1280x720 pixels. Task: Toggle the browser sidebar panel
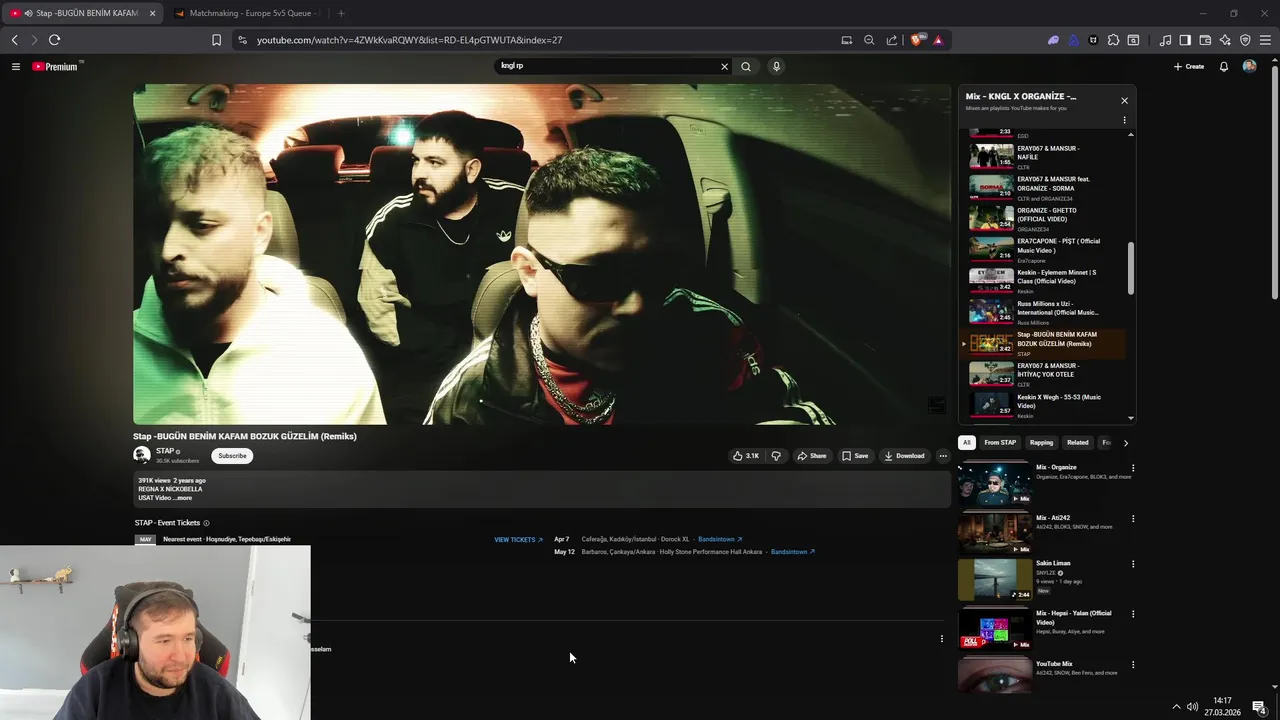click(x=1185, y=40)
